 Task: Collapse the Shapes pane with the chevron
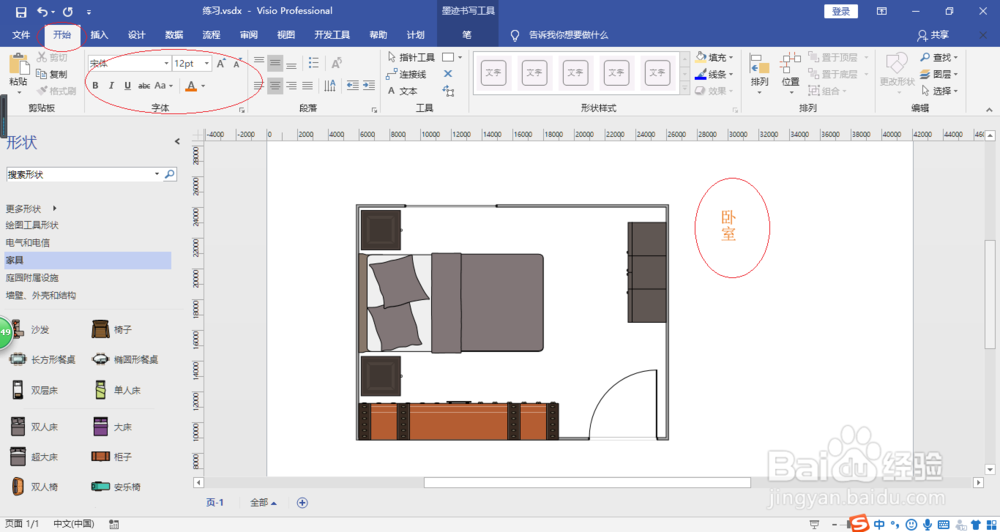177,142
